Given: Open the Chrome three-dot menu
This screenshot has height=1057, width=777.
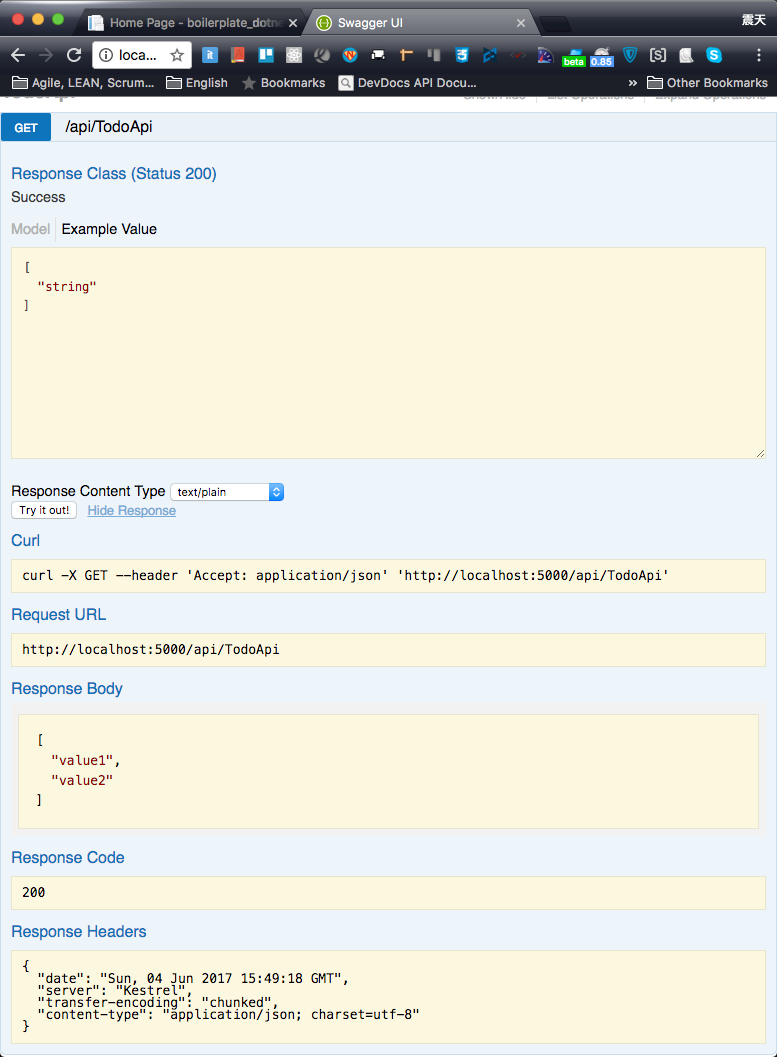Looking at the screenshot, I should 758,56.
